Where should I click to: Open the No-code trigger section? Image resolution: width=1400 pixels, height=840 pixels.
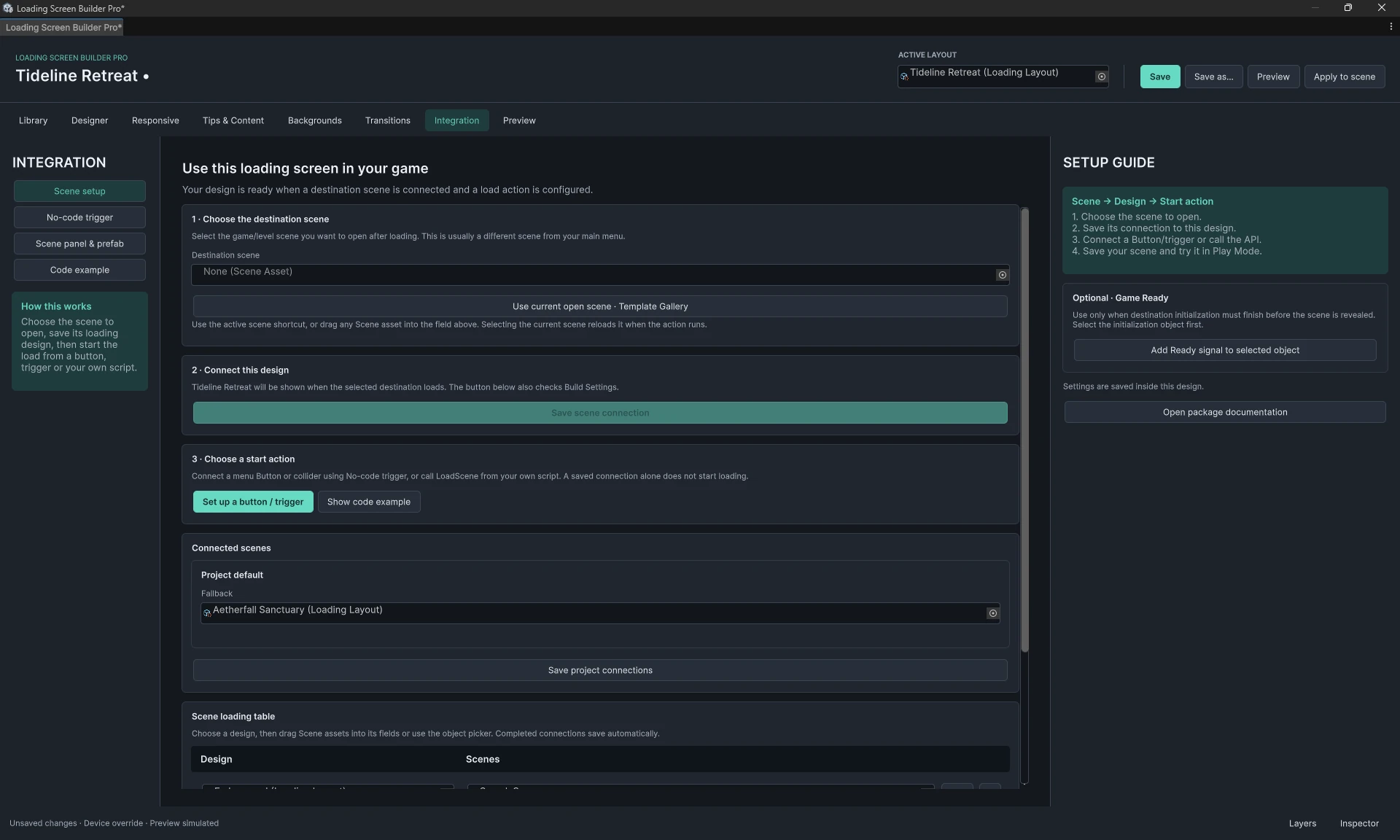tap(79, 217)
